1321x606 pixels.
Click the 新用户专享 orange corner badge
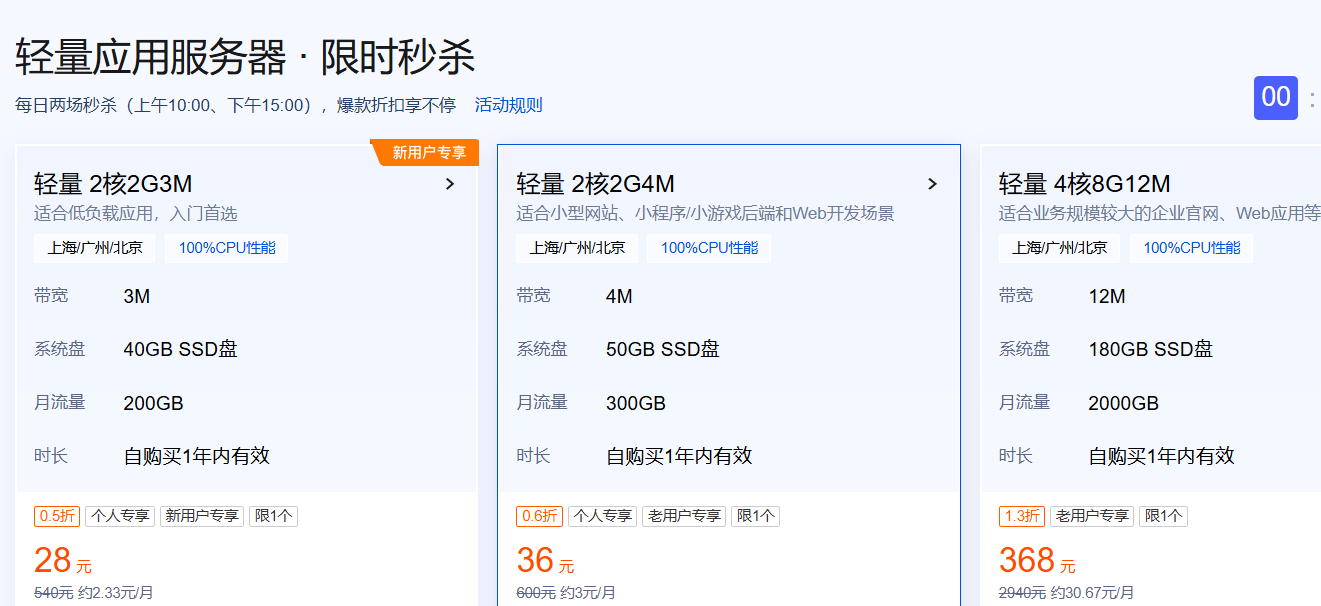(426, 152)
